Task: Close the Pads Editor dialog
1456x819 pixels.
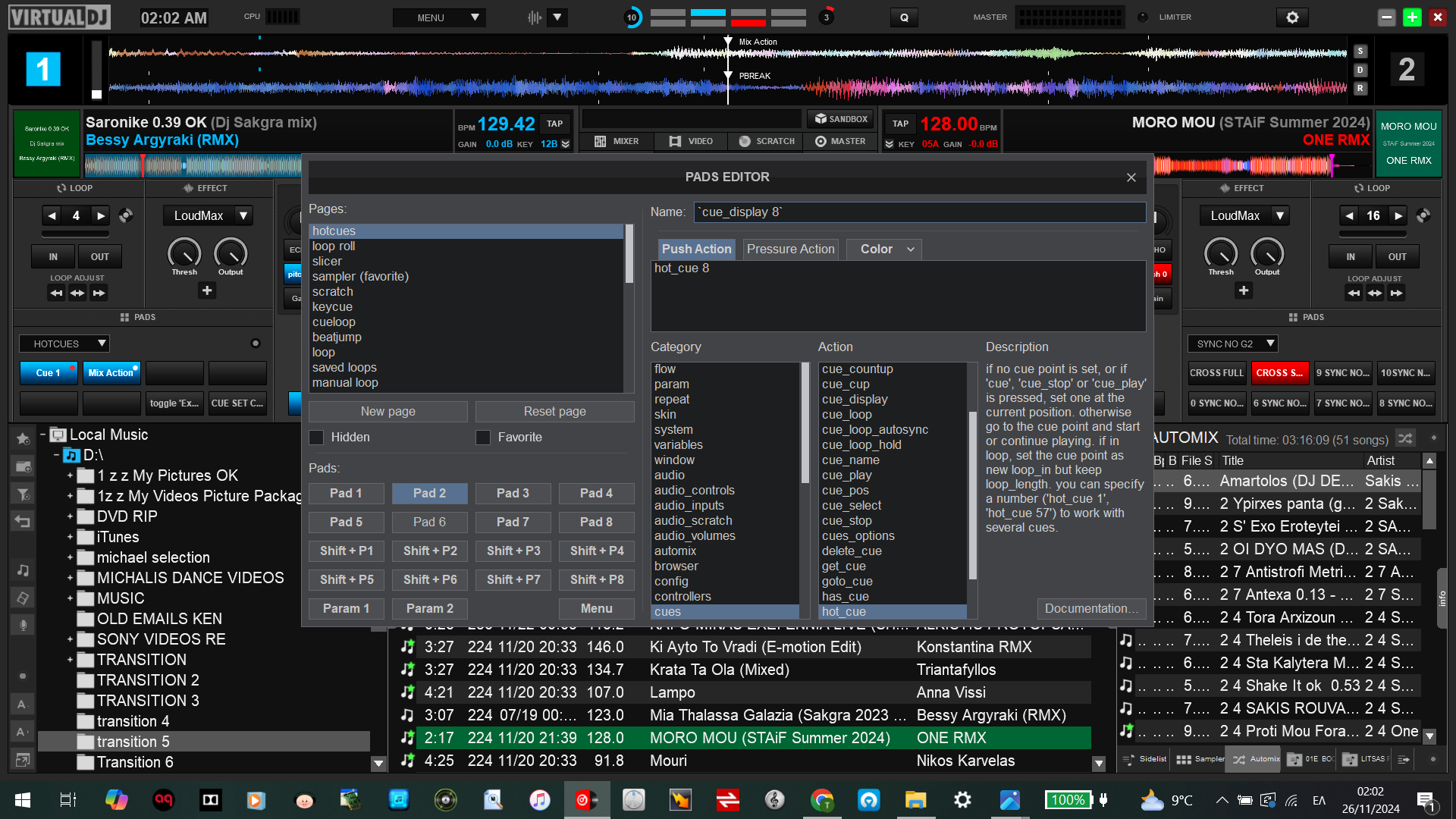Action: click(1131, 177)
